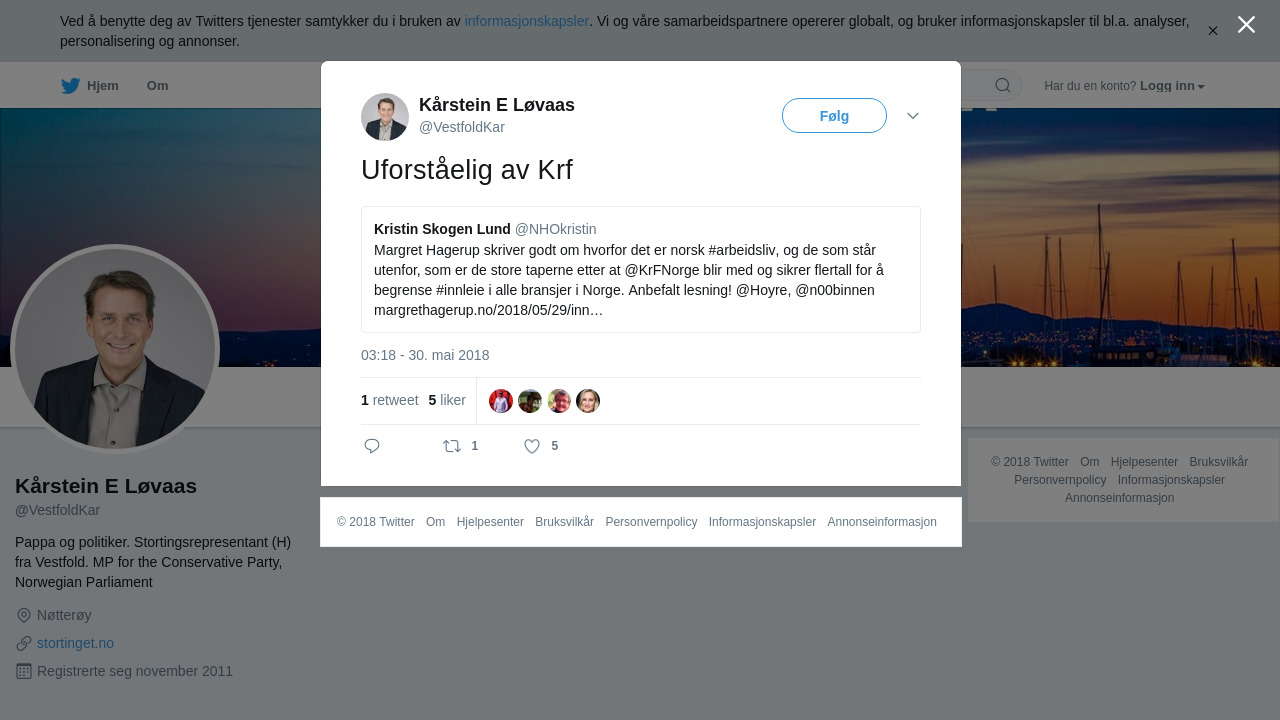Expand the tweet options chevron menu
The image size is (1280, 720).
coord(913,116)
